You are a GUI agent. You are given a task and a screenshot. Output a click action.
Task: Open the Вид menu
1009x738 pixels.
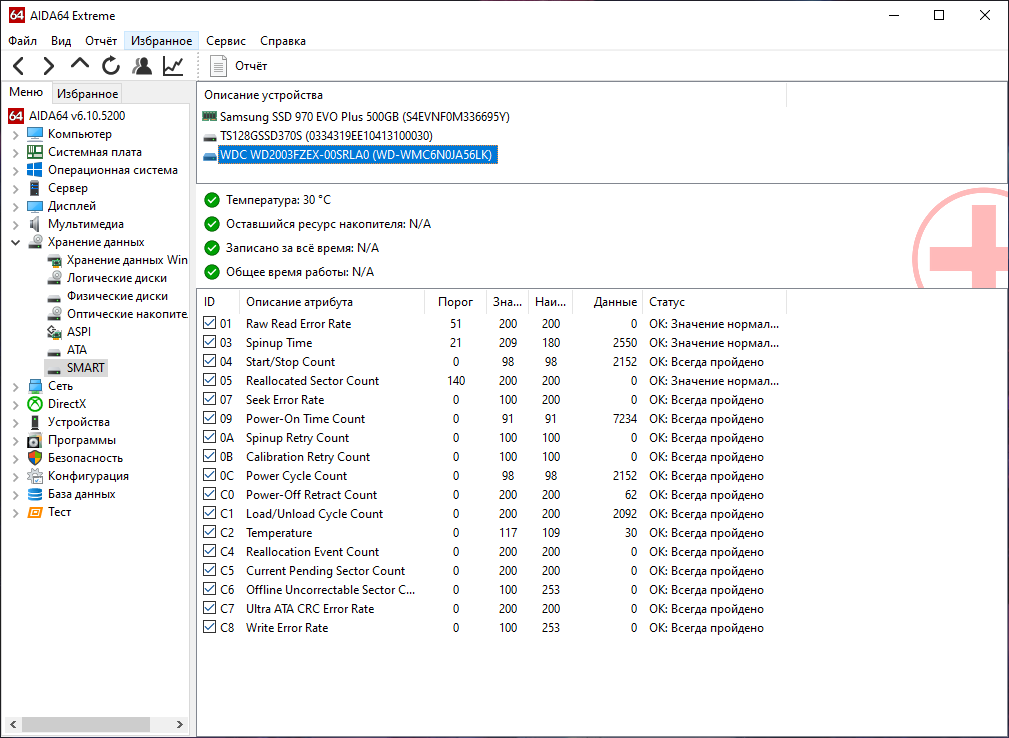pos(61,41)
